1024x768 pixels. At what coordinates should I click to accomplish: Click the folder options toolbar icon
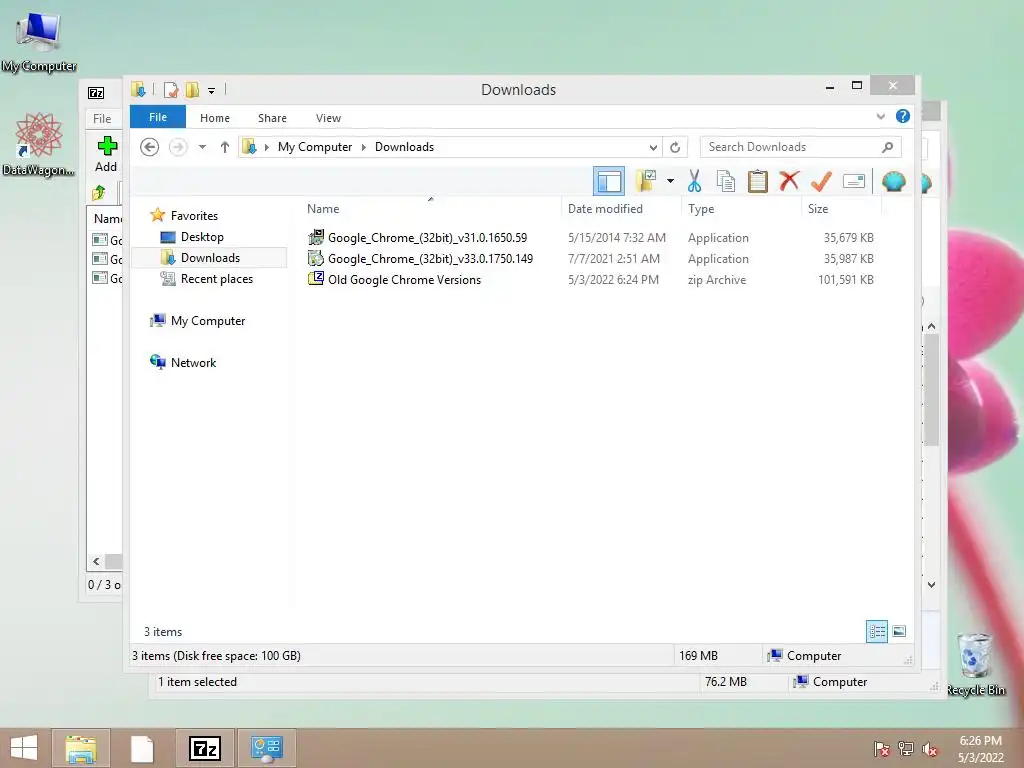click(646, 181)
